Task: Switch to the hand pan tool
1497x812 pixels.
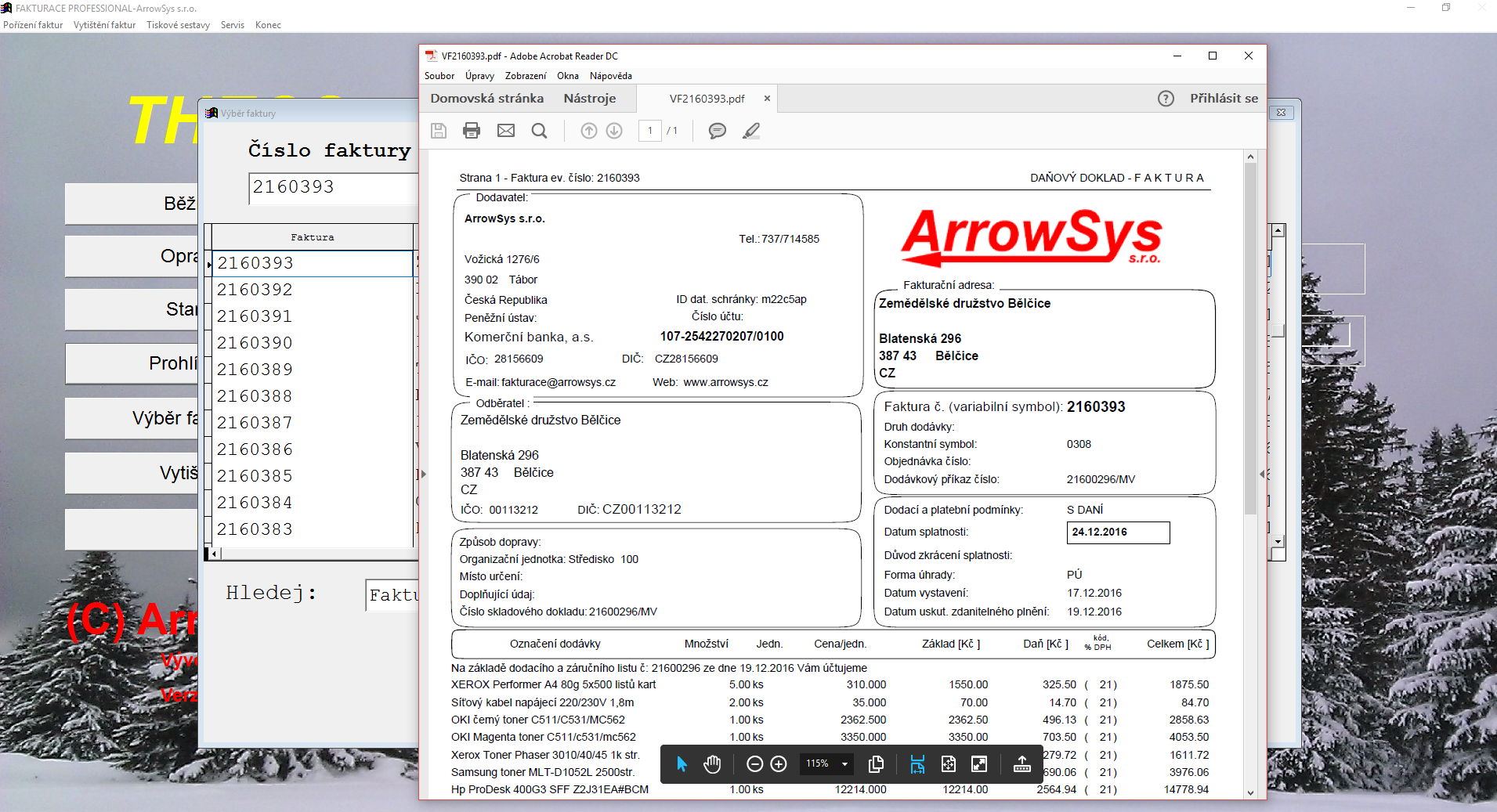Action: tap(712, 763)
